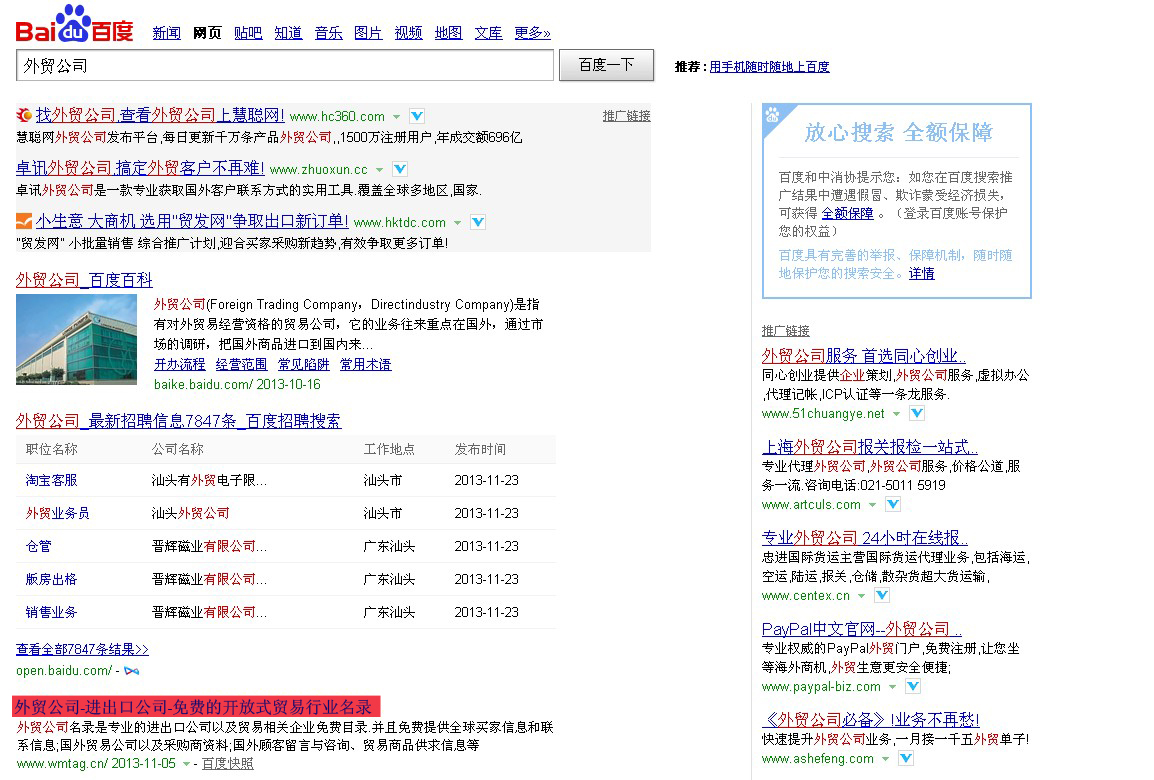This screenshot has width=1154, height=780.
Task: Select the 地图 navigation tab
Action: (x=448, y=33)
